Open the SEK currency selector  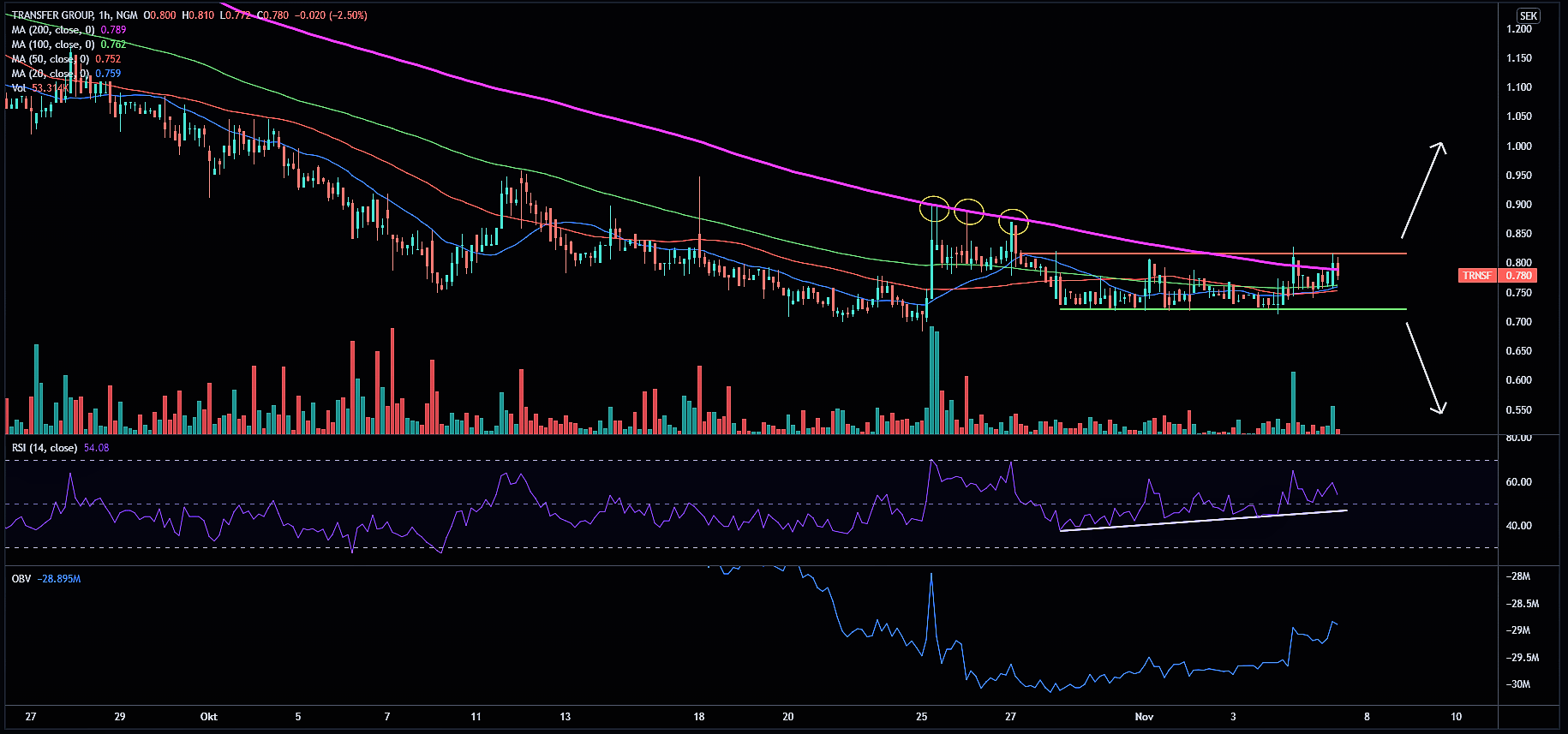pos(1528,15)
